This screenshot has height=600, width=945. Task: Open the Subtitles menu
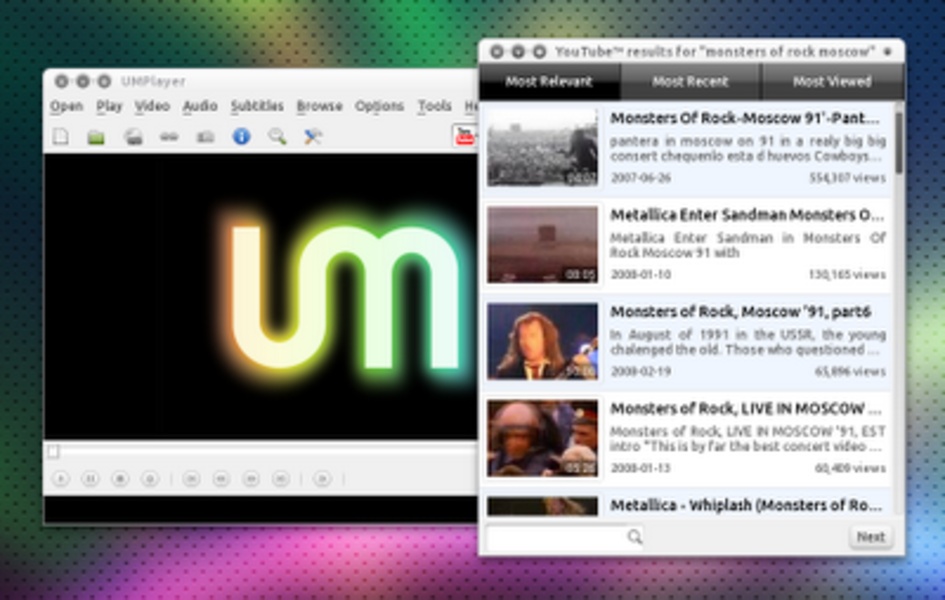point(257,107)
